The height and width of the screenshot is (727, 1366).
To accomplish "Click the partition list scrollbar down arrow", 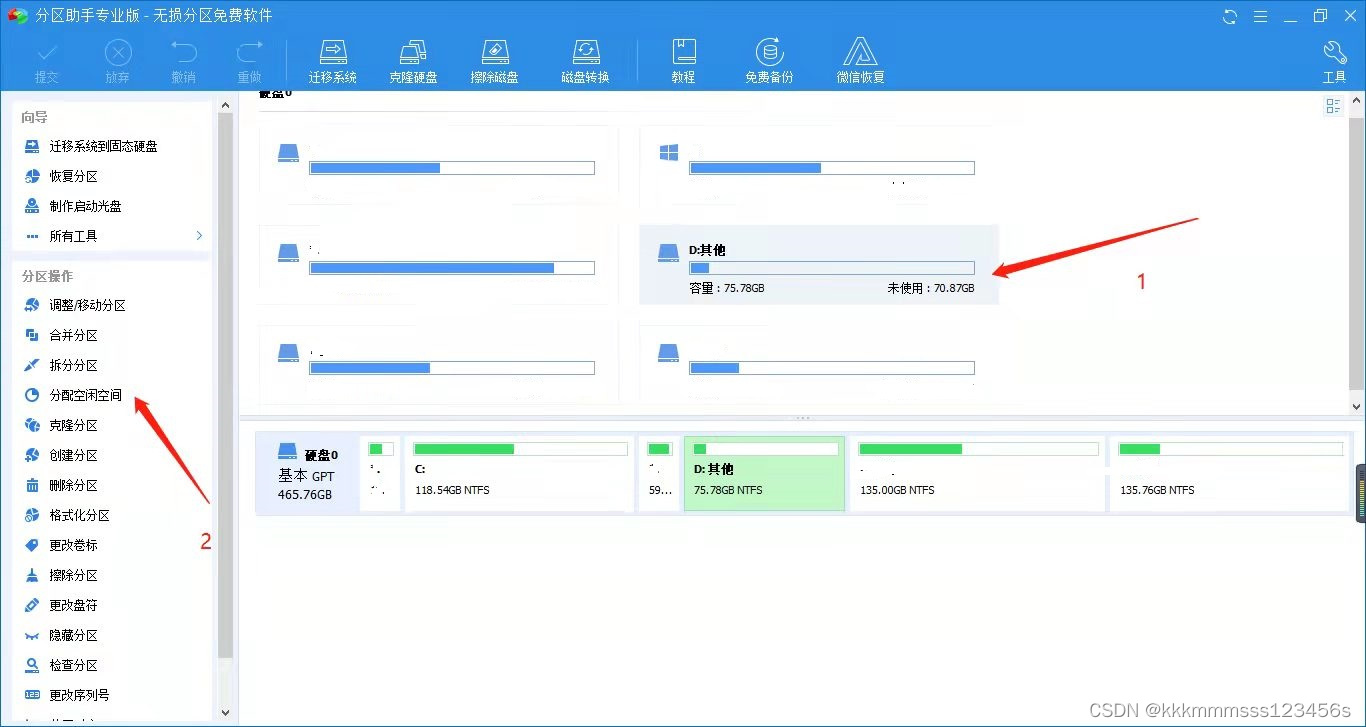I will (x=1357, y=405).
